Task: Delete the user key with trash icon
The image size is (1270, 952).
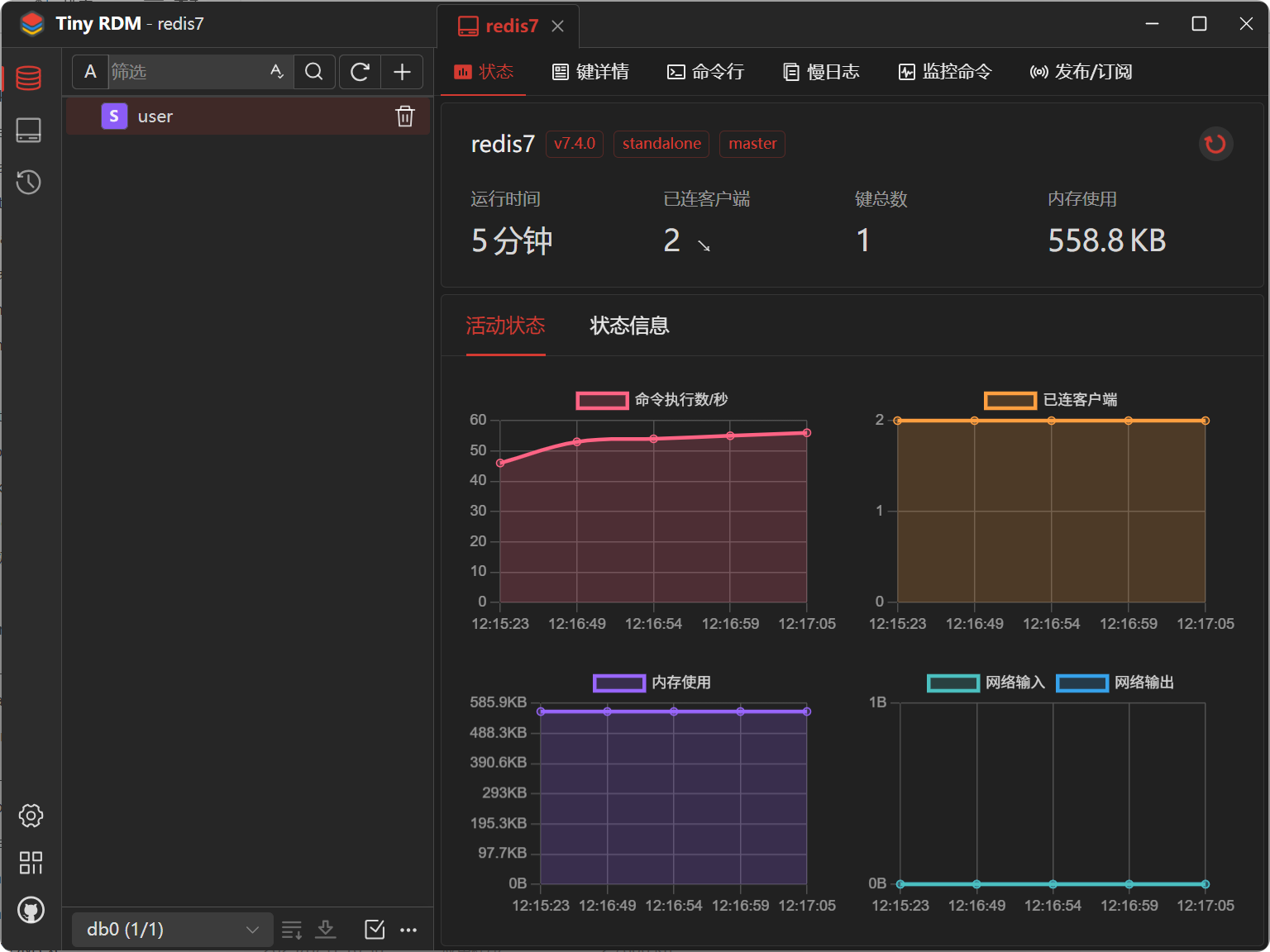Action: [405, 117]
